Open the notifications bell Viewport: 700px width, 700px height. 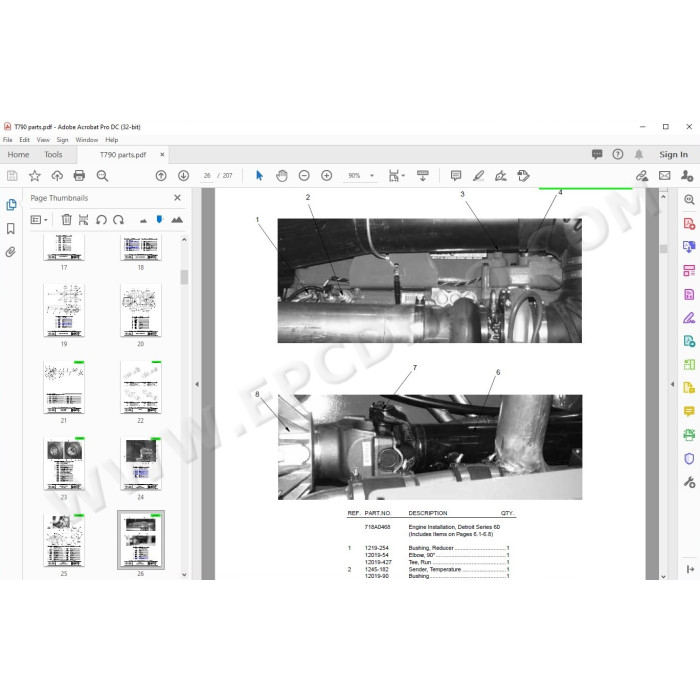click(639, 154)
